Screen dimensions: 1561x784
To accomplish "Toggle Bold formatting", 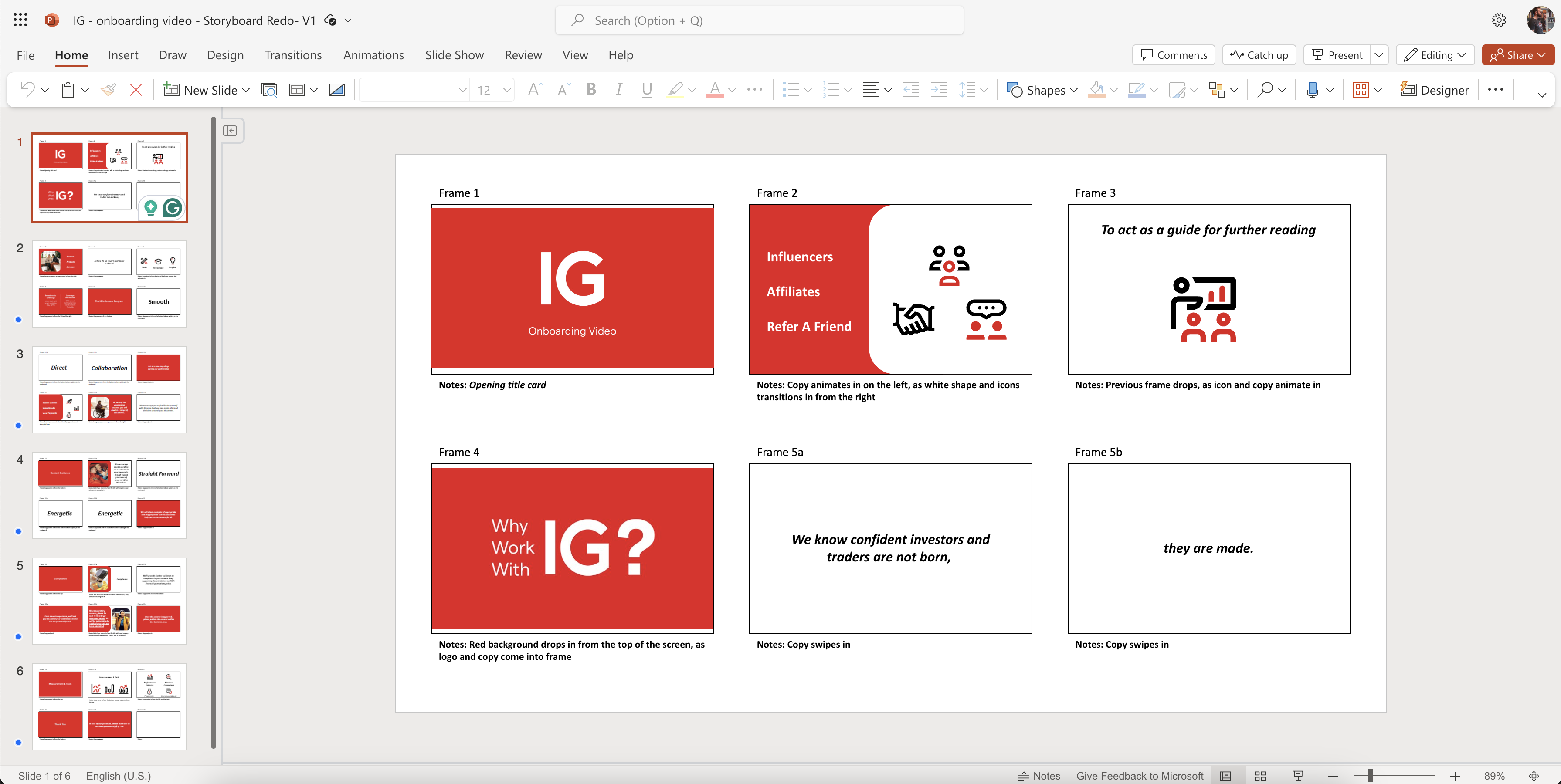I will tap(591, 90).
